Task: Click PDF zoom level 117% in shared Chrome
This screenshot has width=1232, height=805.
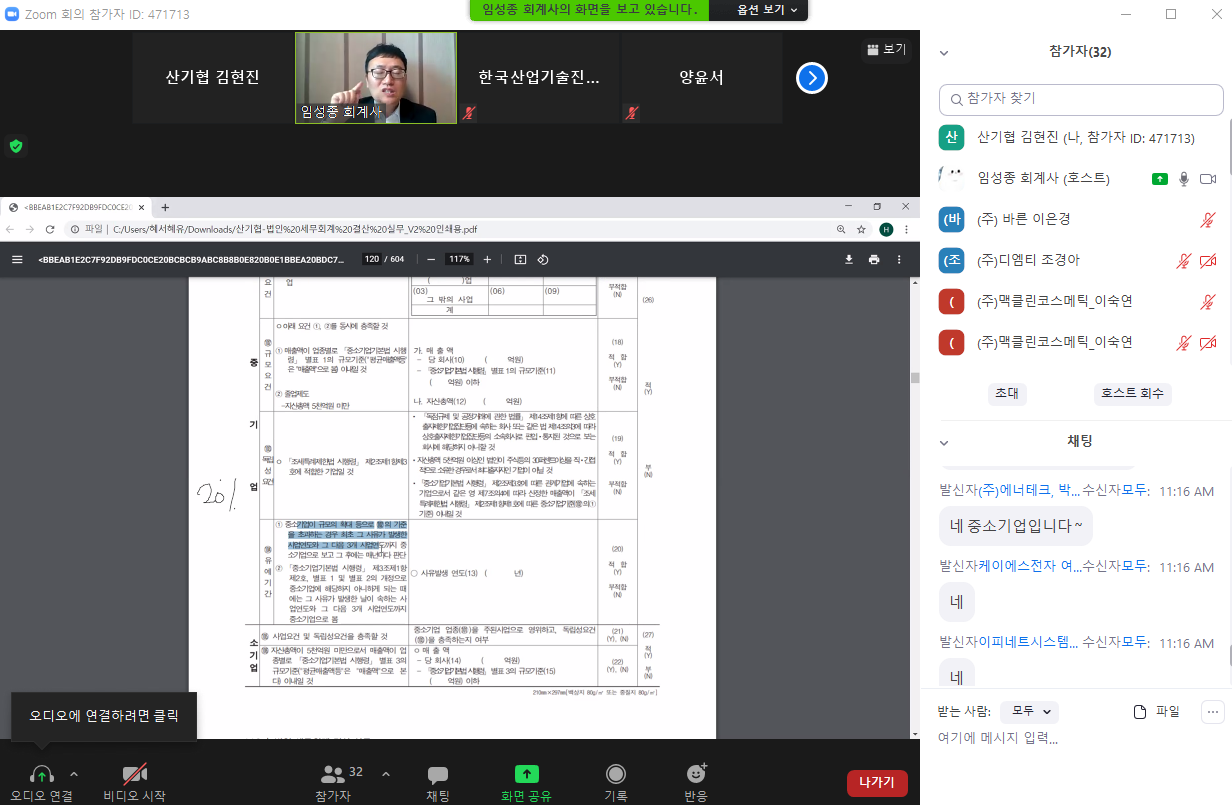Action: [x=459, y=259]
